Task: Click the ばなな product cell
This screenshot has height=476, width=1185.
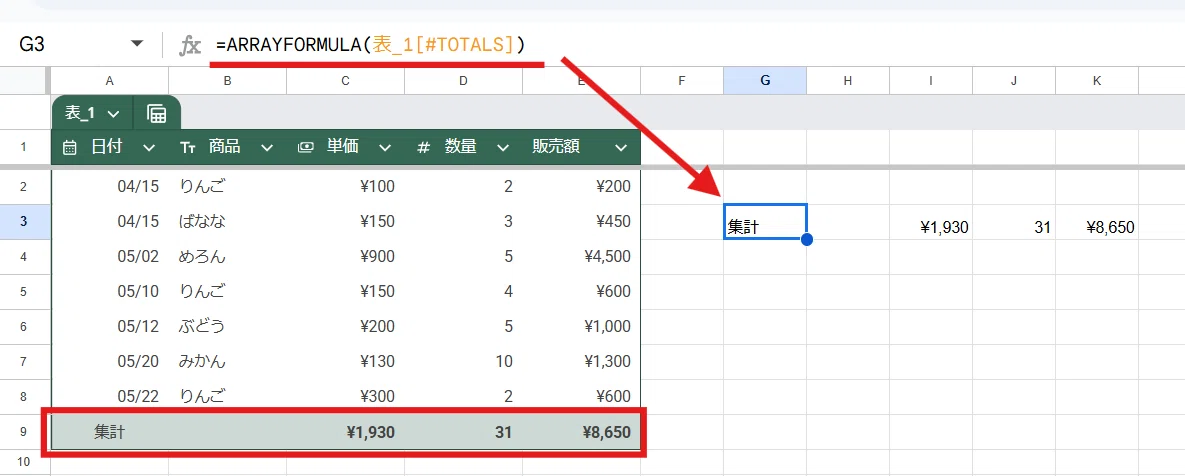Action: click(227, 221)
